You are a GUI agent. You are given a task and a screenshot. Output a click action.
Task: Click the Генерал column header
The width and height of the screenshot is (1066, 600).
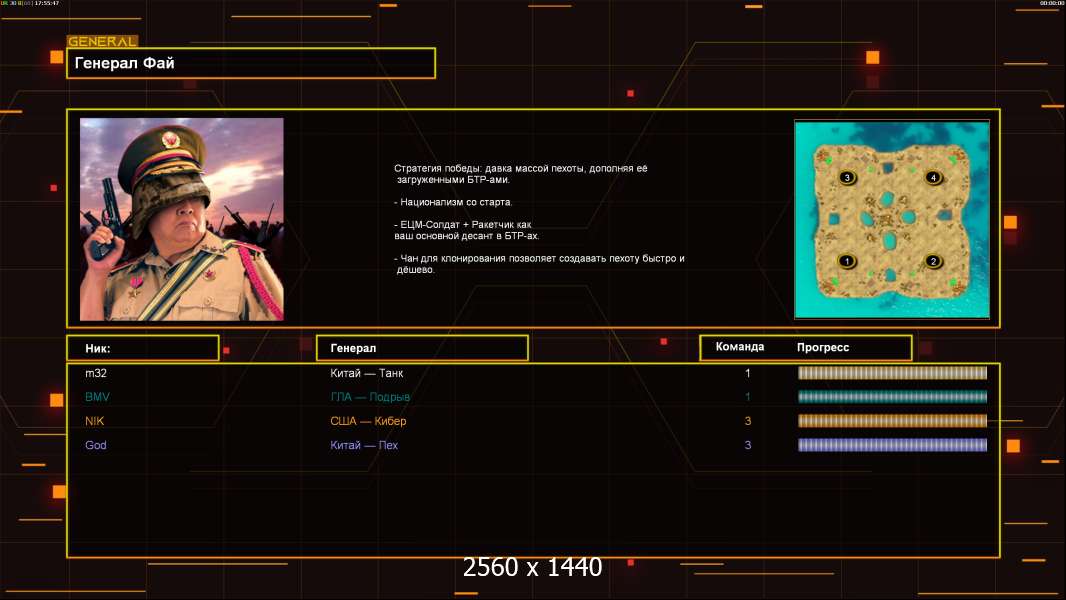click(x=422, y=348)
